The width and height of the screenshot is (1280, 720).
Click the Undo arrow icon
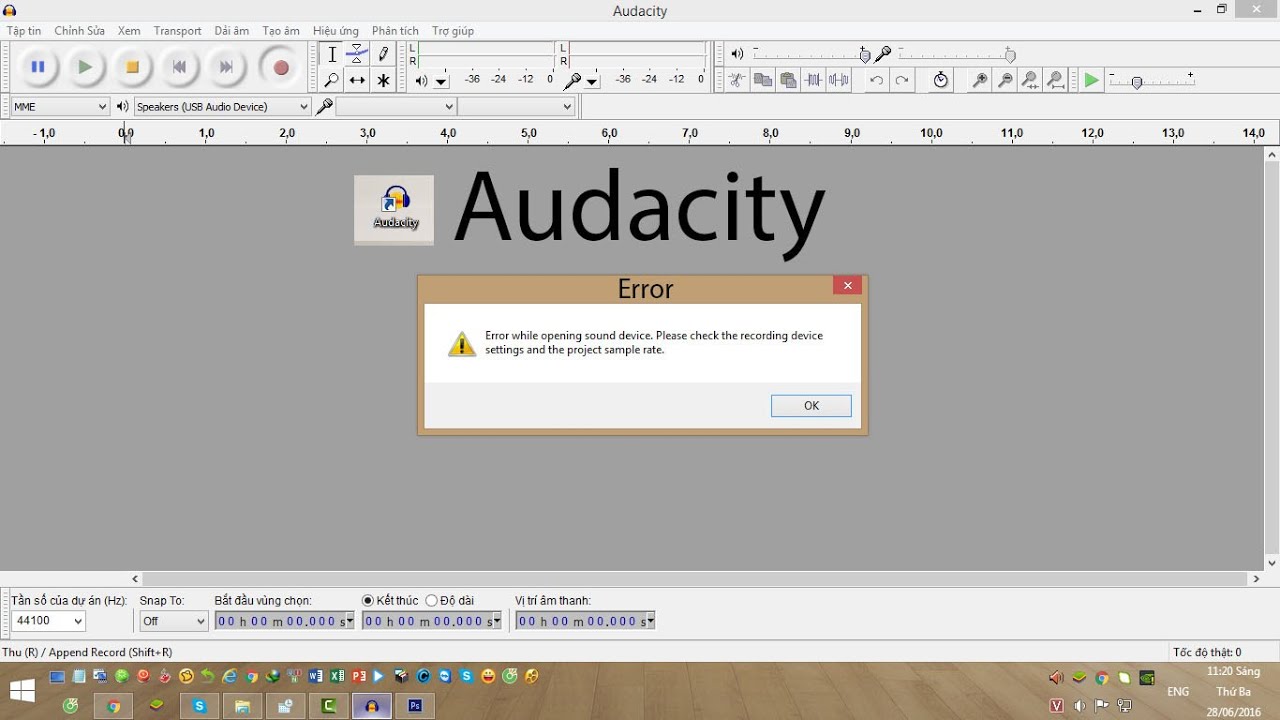click(x=876, y=80)
